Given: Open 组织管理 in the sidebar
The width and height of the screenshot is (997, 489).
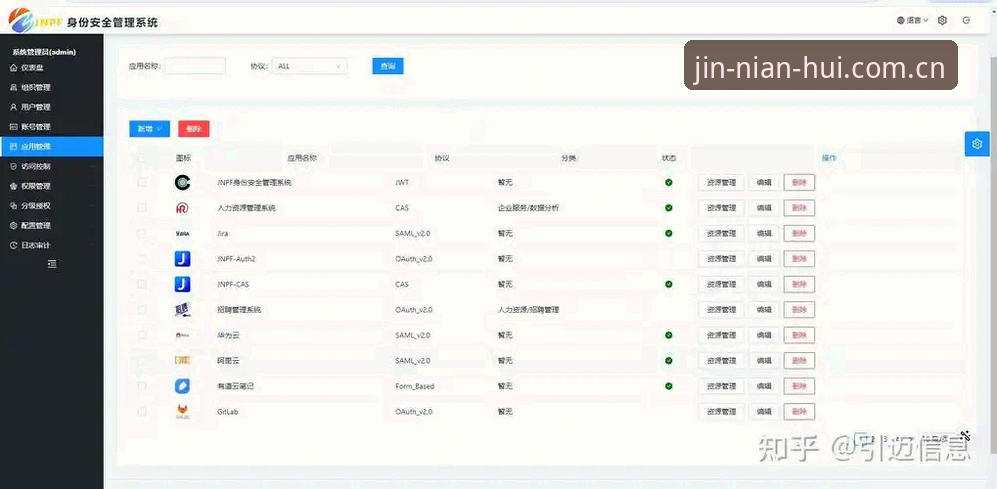Looking at the screenshot, I should click(x=52, y=87).
